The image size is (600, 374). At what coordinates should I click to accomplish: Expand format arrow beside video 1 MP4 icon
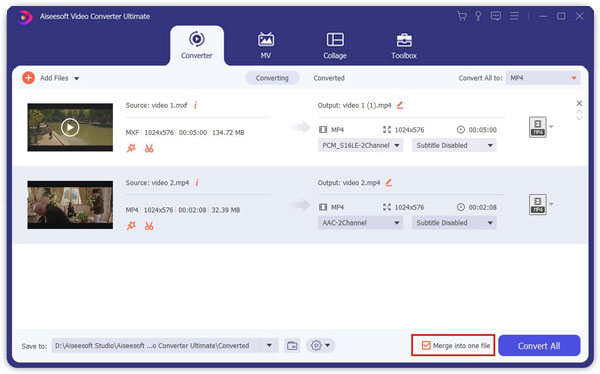tap(551, 126)
